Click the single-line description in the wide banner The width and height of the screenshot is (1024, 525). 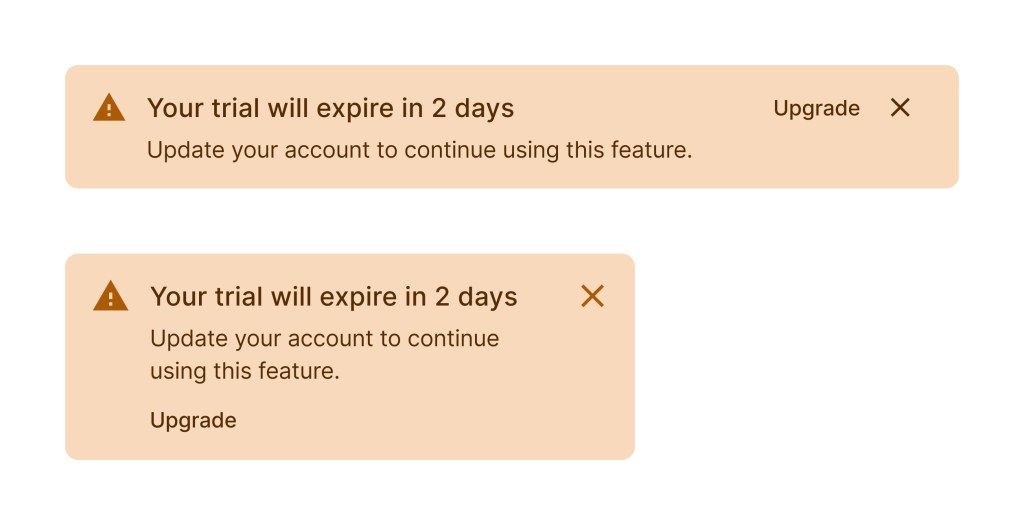click(x=419, y=151)
